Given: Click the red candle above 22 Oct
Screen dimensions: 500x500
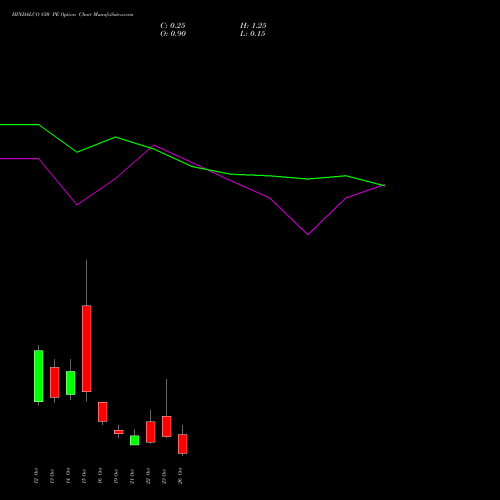Looking at the screenshot, I should pos(151,432).
